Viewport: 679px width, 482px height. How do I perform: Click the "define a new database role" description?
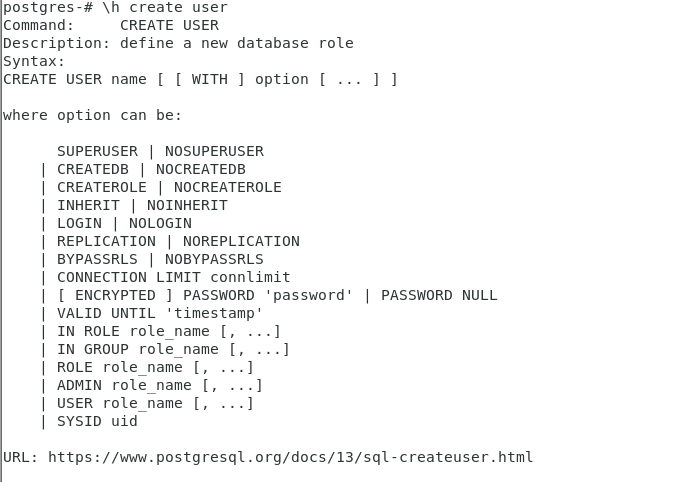coord(236,43)
